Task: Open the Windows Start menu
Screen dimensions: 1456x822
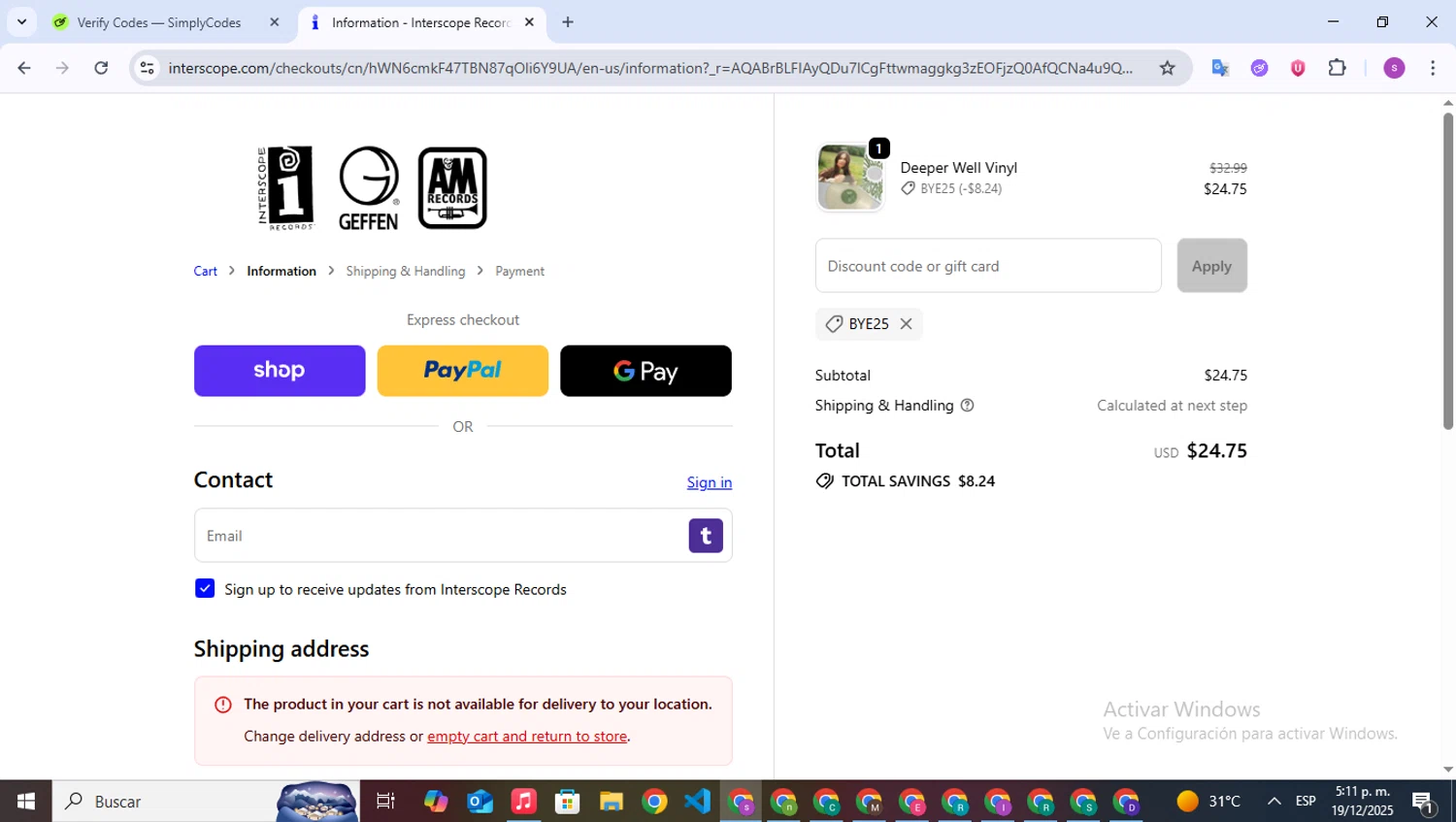Action: [25, 802]
